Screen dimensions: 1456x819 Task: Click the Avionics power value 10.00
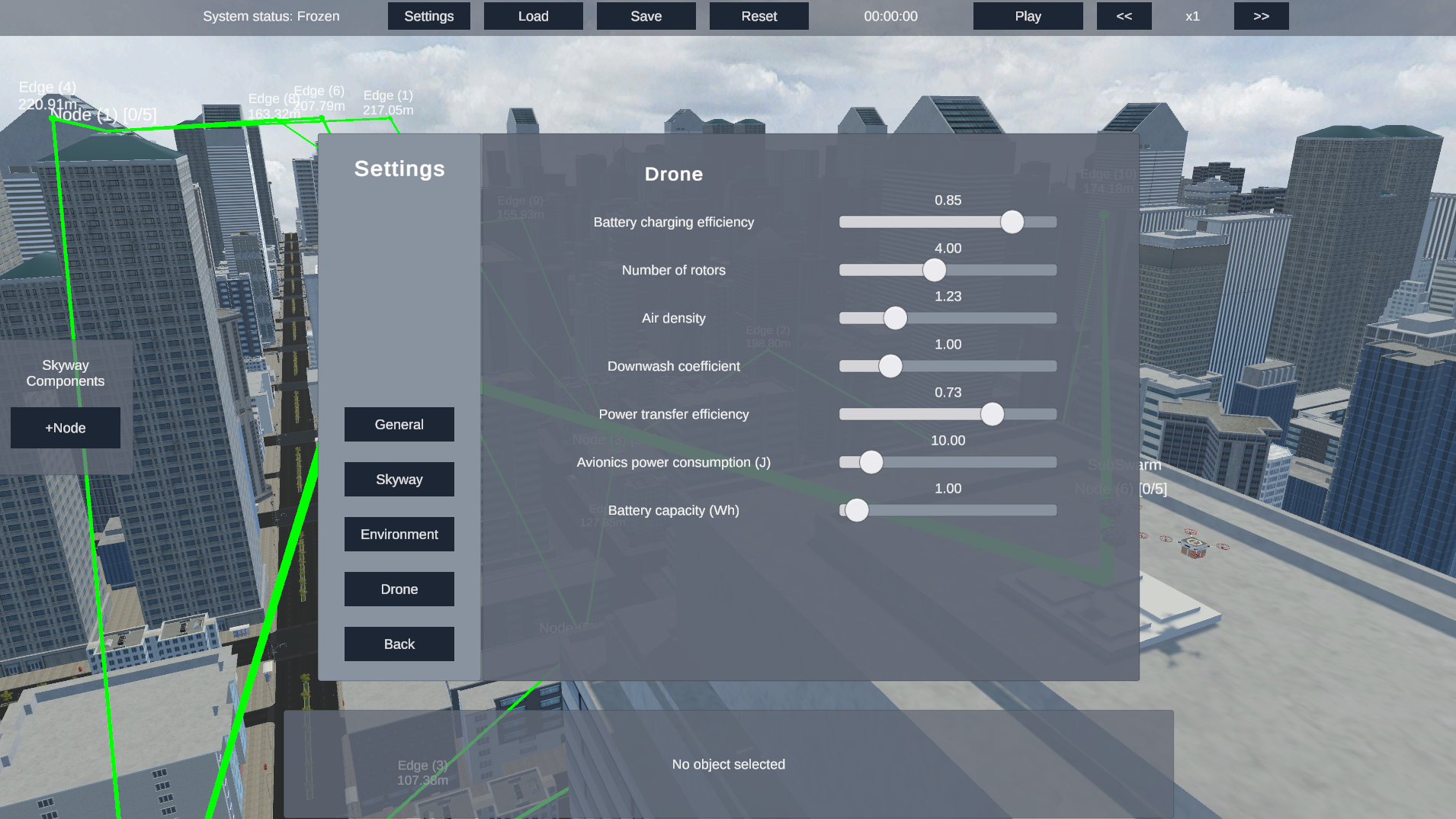(x=948, y=440)
